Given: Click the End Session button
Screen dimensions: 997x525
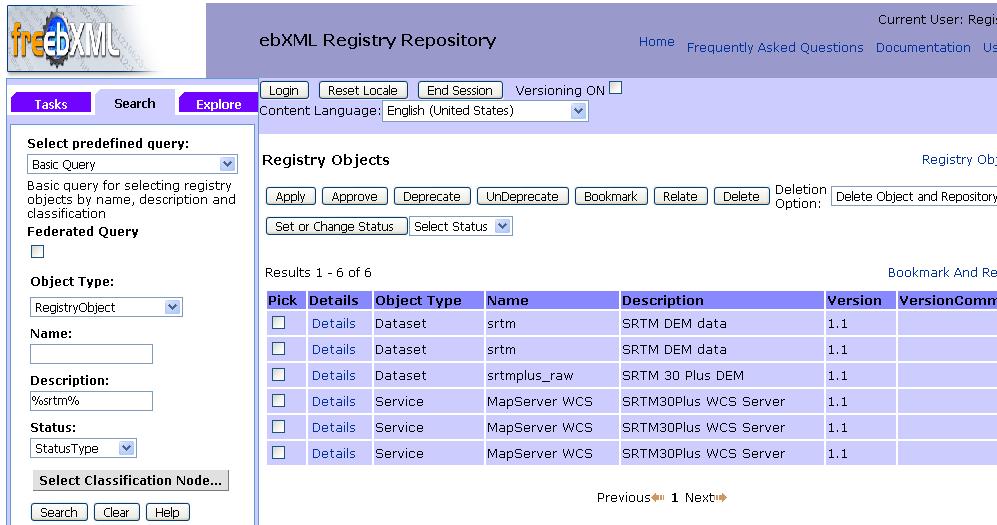Looking at the screenshot, I should 459,90.
